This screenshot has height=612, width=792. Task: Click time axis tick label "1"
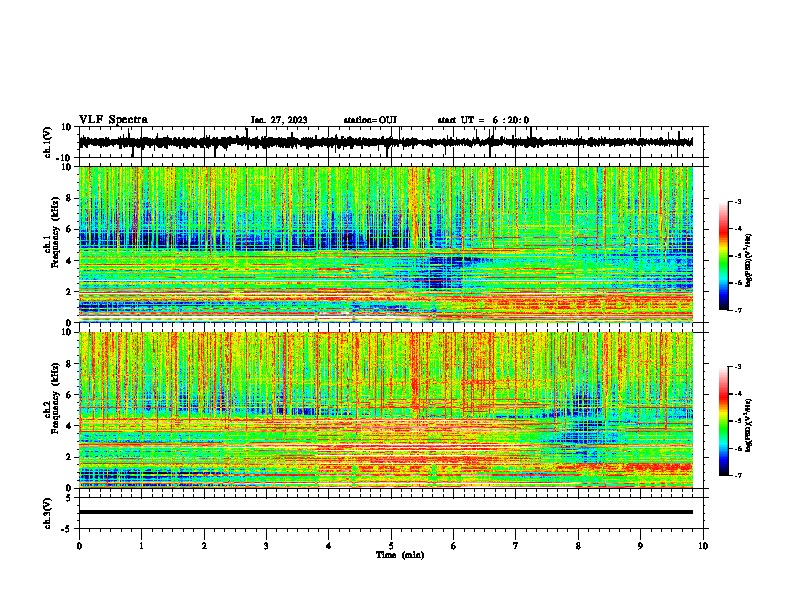click(141, 546)
